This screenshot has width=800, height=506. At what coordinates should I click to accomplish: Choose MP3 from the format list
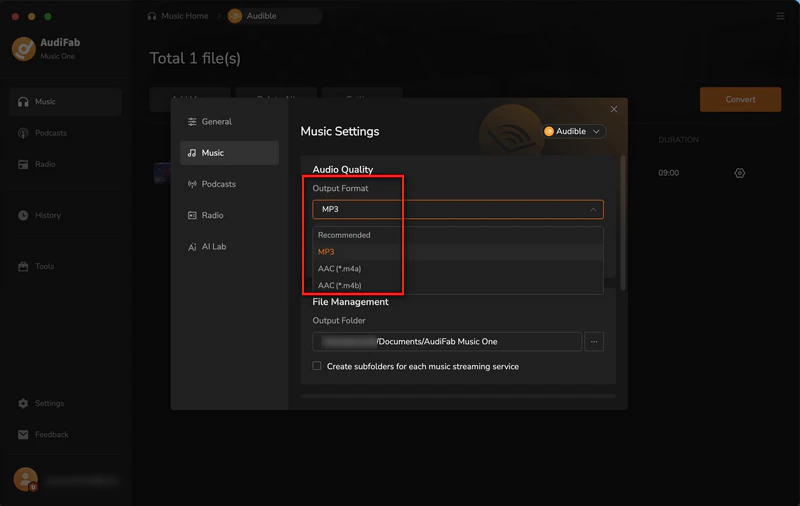pyautogui.click(x=458, y=251)
